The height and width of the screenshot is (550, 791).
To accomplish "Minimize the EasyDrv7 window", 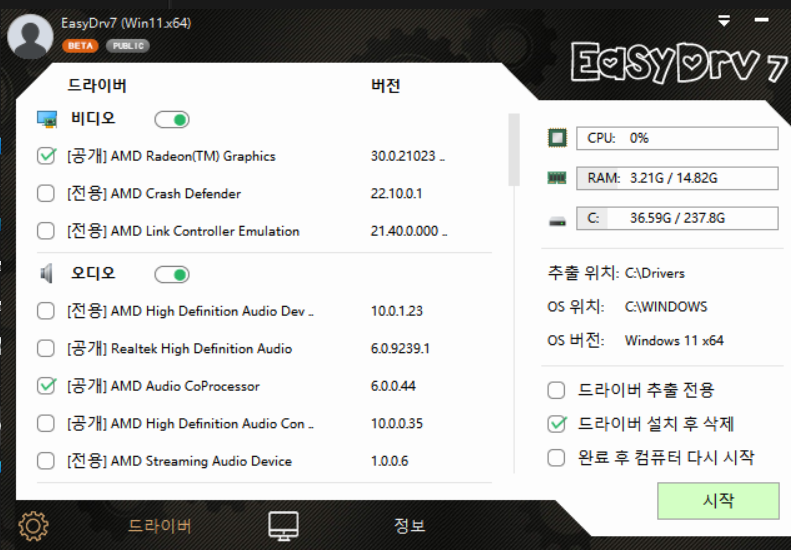I will coord(761,20).
